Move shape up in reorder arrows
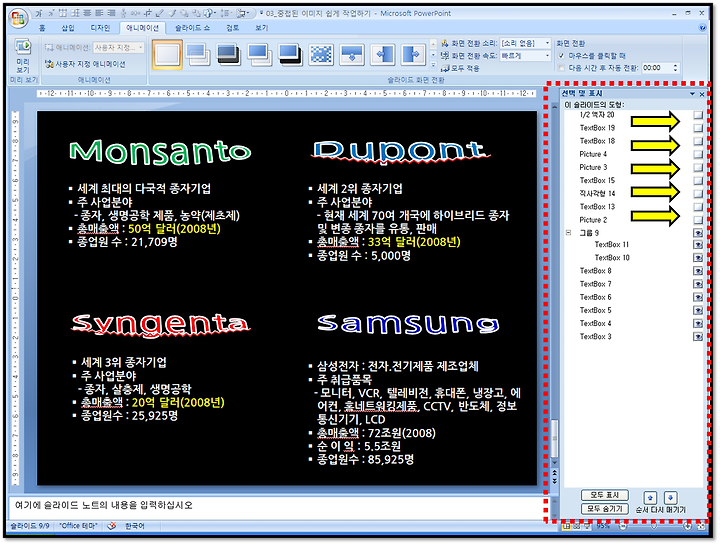The width and height of the screenshot is (720, 545). click(x=650, y=498)
